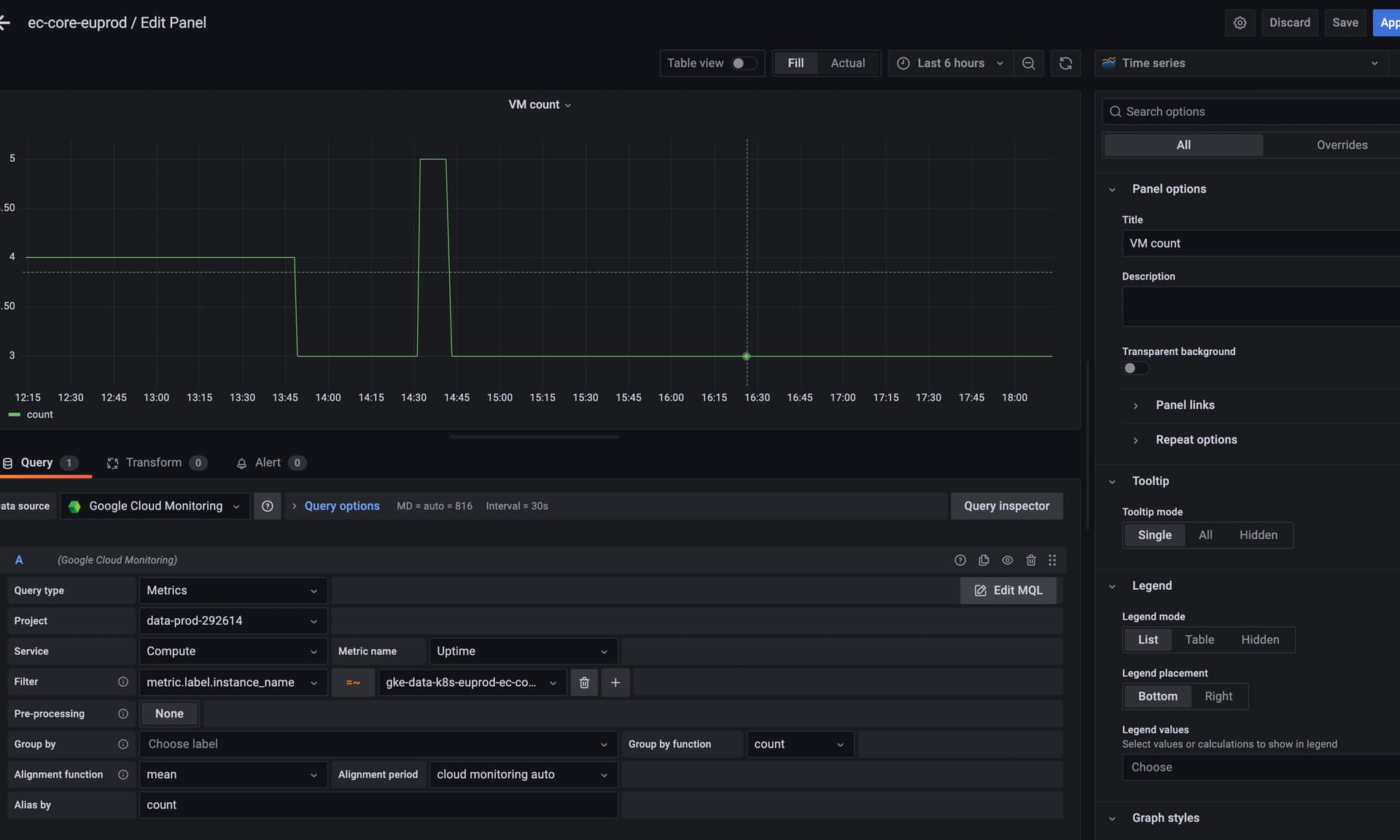Enable the Table view switch
Image resolution: width=1400 pixels, height=840 pixels.
pos(743,63)
